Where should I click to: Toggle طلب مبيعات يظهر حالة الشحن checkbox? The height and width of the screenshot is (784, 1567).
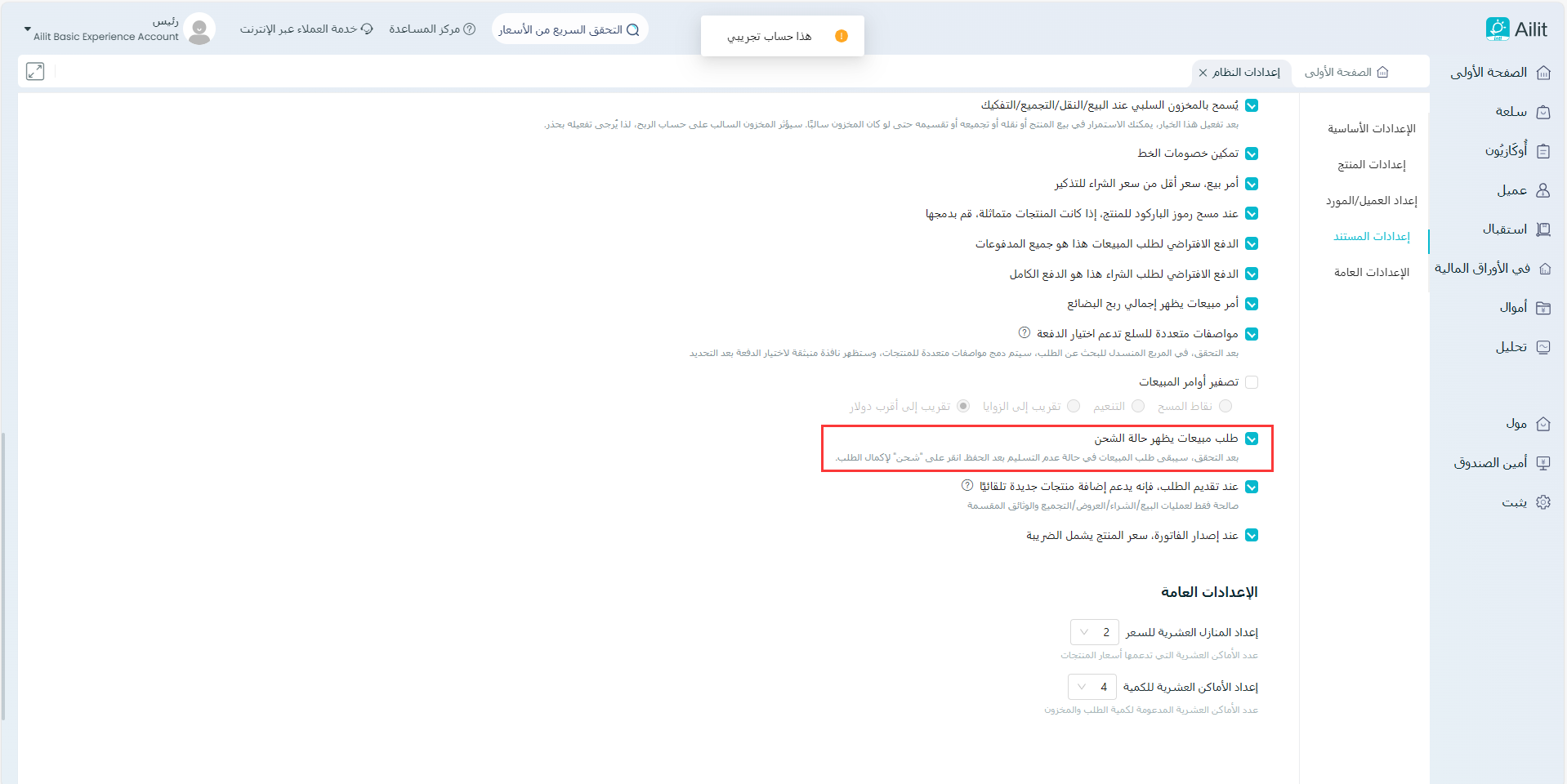(1252, 439)
